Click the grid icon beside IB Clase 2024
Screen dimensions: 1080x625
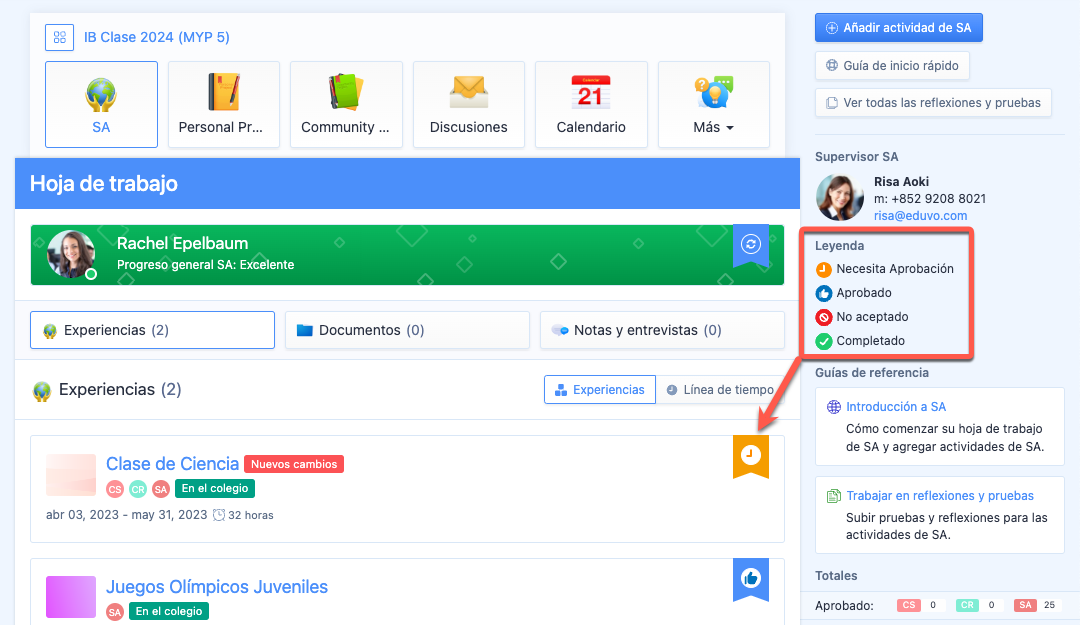[x=60, y=38]
